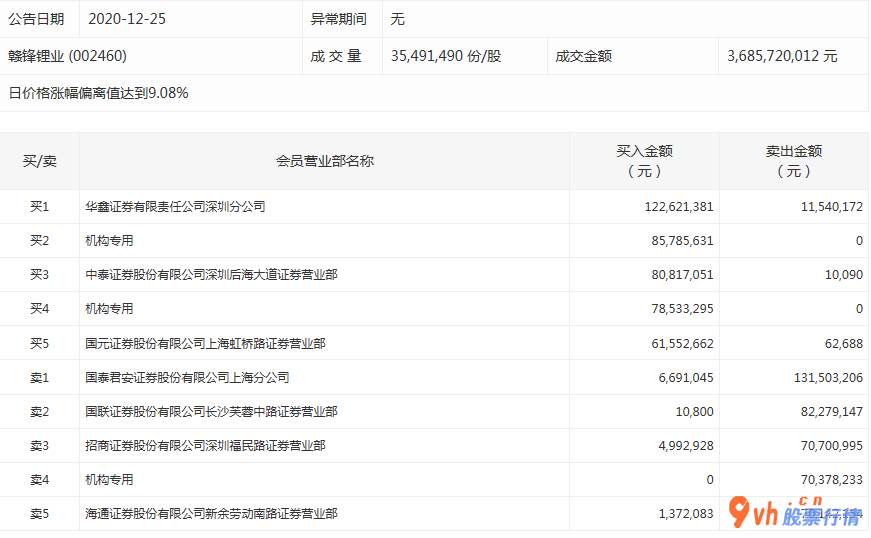The image size is (871, 538).
Task: Select sell amount 70,700,995
Action: (x=832, y=445)
